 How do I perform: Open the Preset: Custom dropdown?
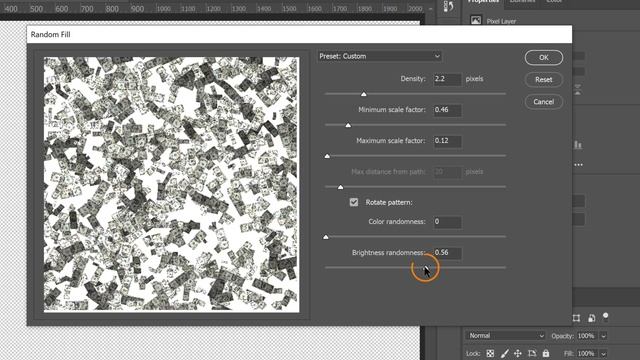tap(380, 56)
